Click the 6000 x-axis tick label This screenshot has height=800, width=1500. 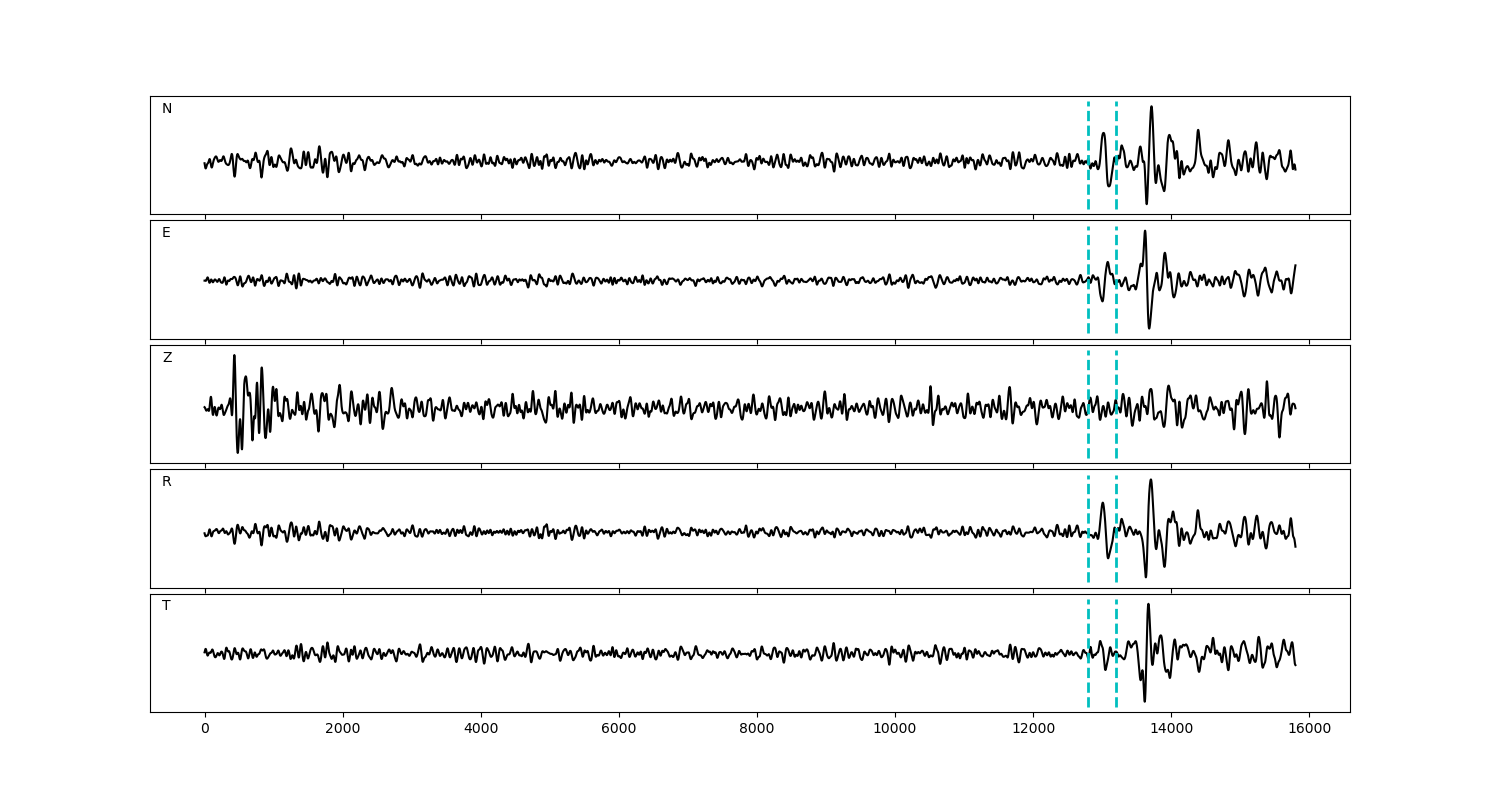coord(619,729)
